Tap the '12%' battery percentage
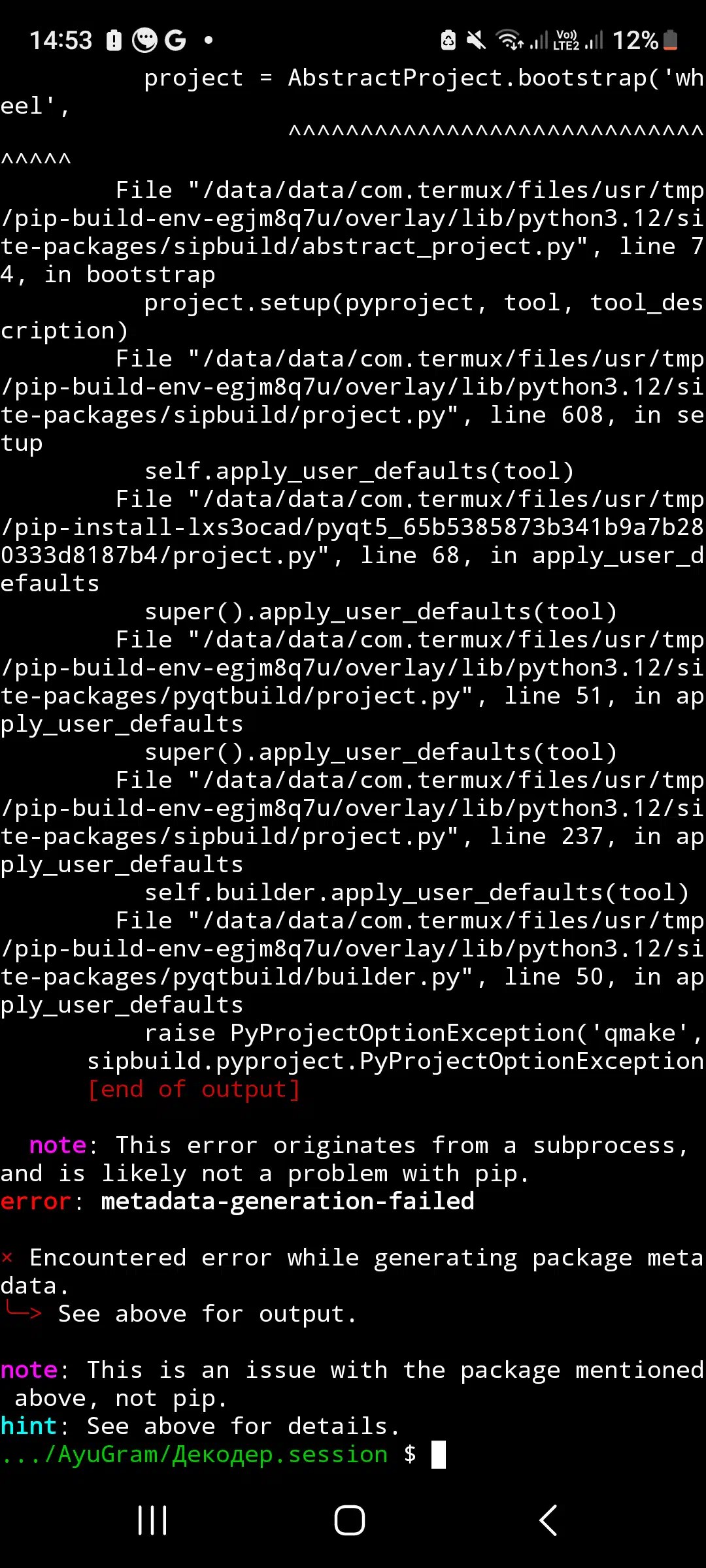 tap(635, 41)
